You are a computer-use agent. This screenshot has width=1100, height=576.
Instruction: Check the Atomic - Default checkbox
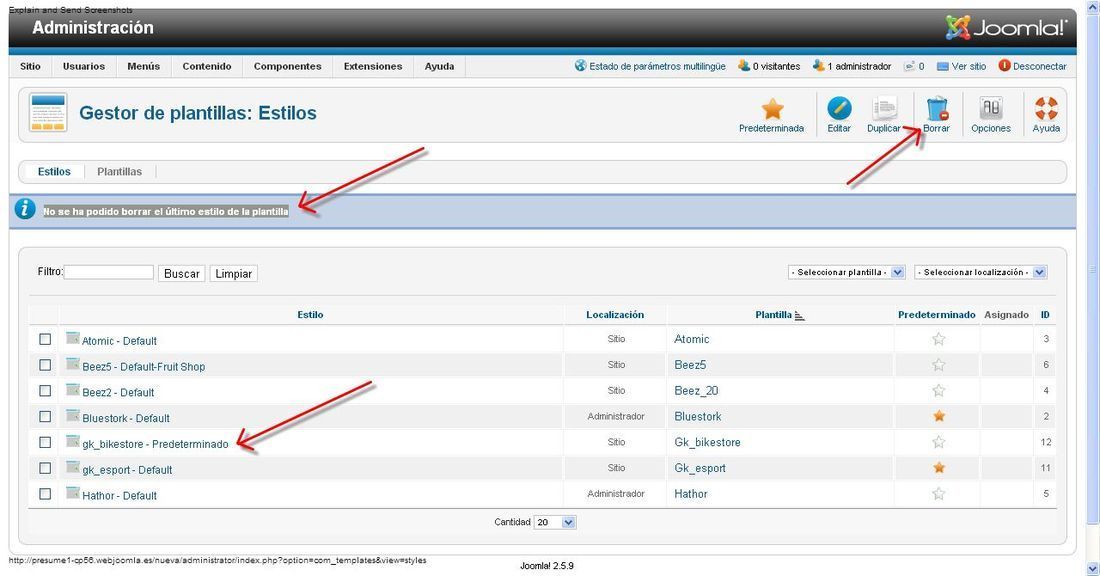tap(45, 339)
